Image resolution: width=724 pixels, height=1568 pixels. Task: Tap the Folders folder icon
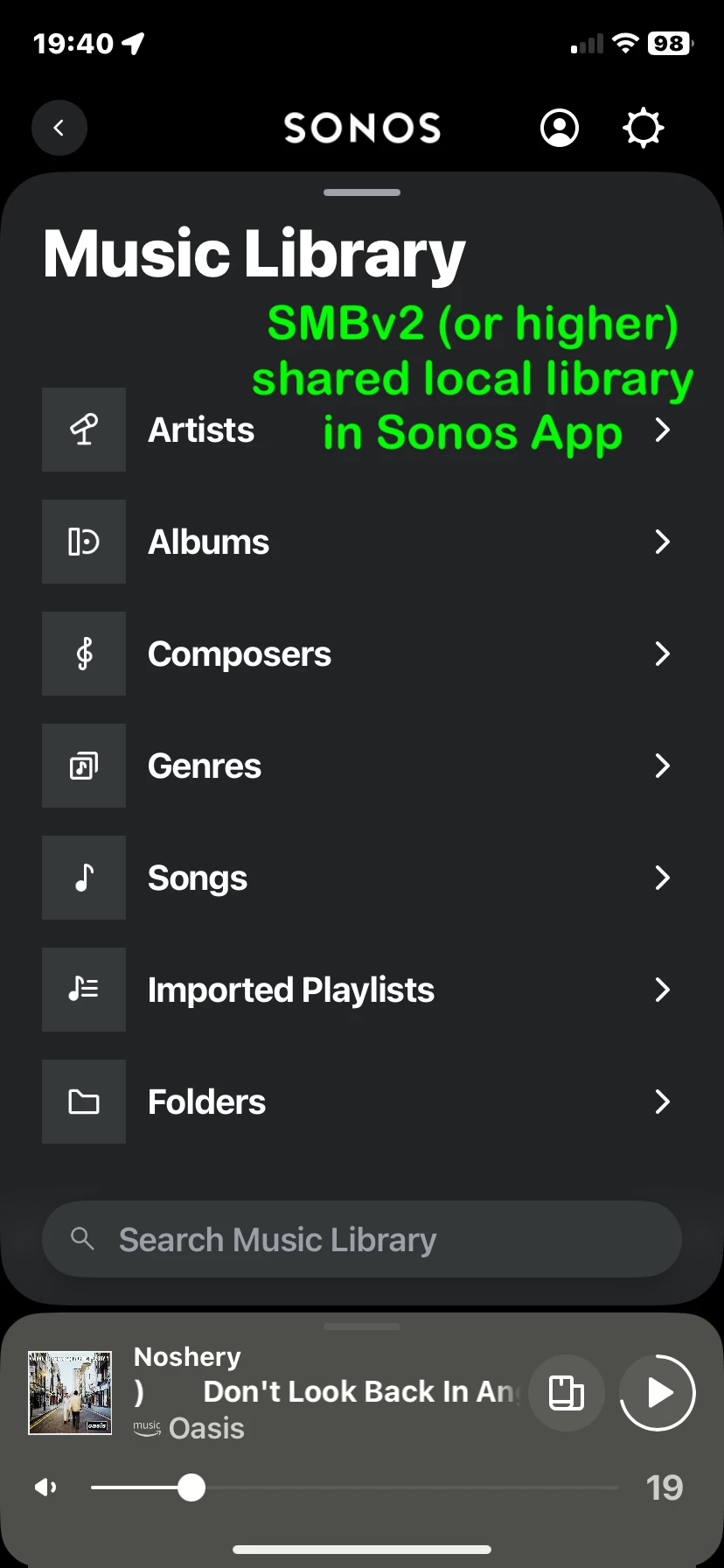coord(84,1102)
